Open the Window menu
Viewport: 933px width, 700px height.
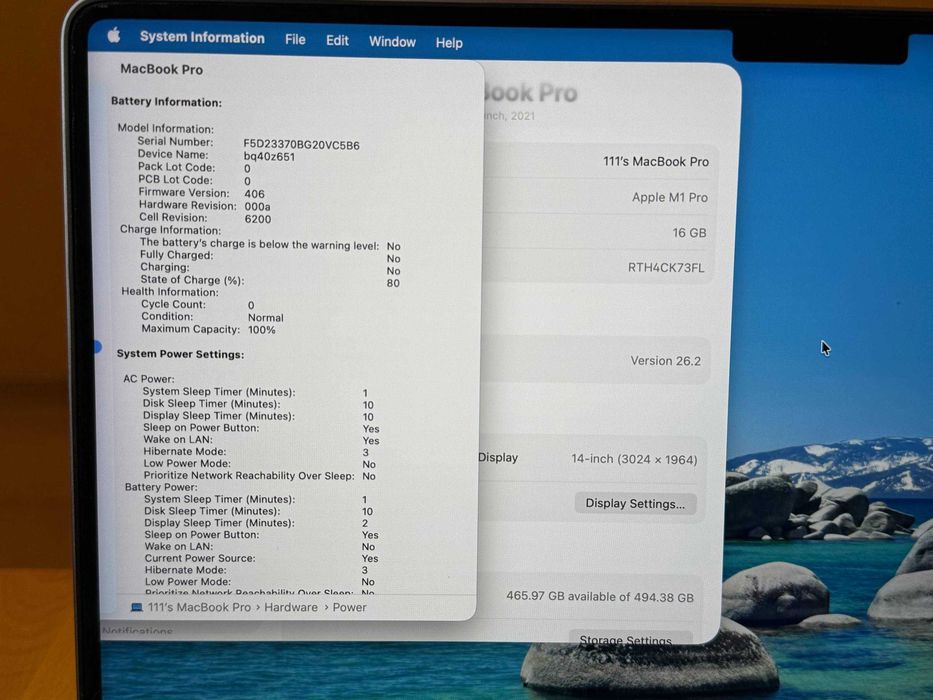392,42
